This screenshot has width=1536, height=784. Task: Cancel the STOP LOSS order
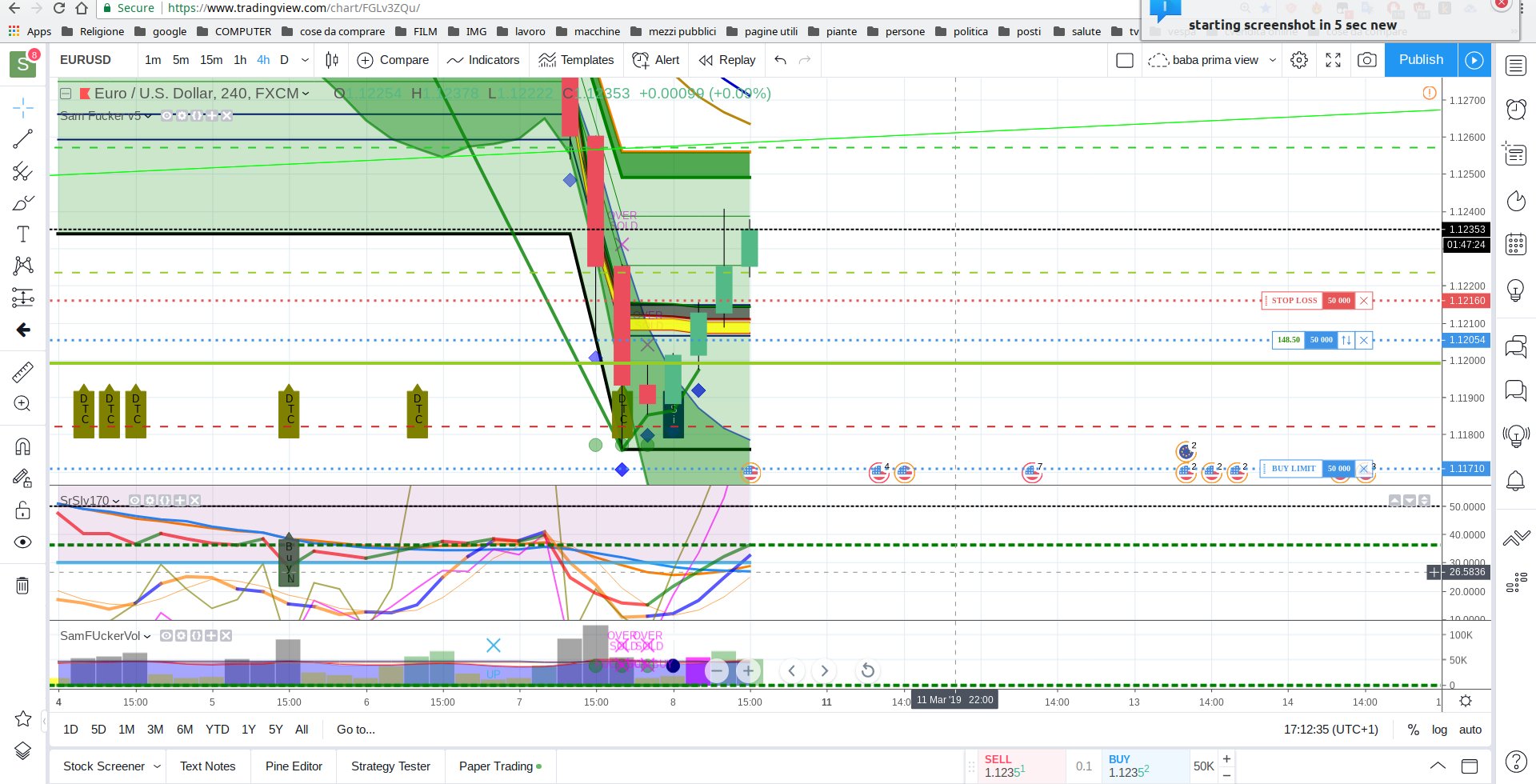[x=1364, y=301]
